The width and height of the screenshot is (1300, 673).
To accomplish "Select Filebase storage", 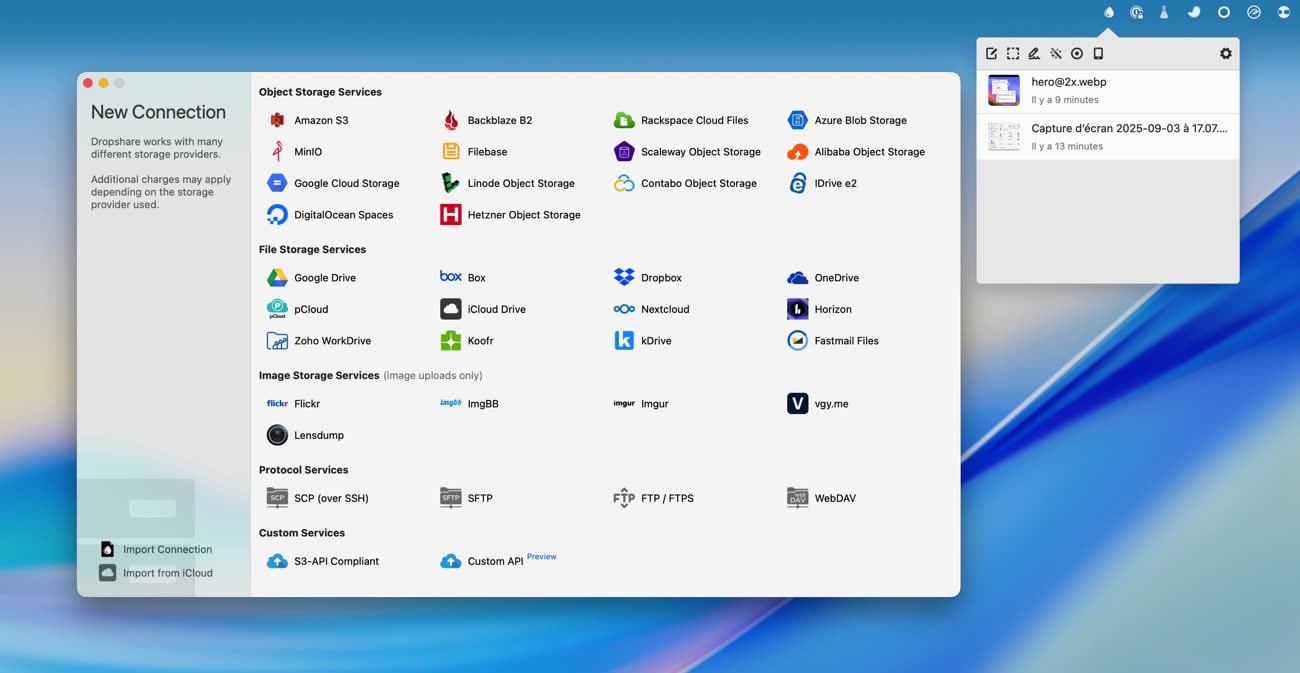I will (474, 152).
